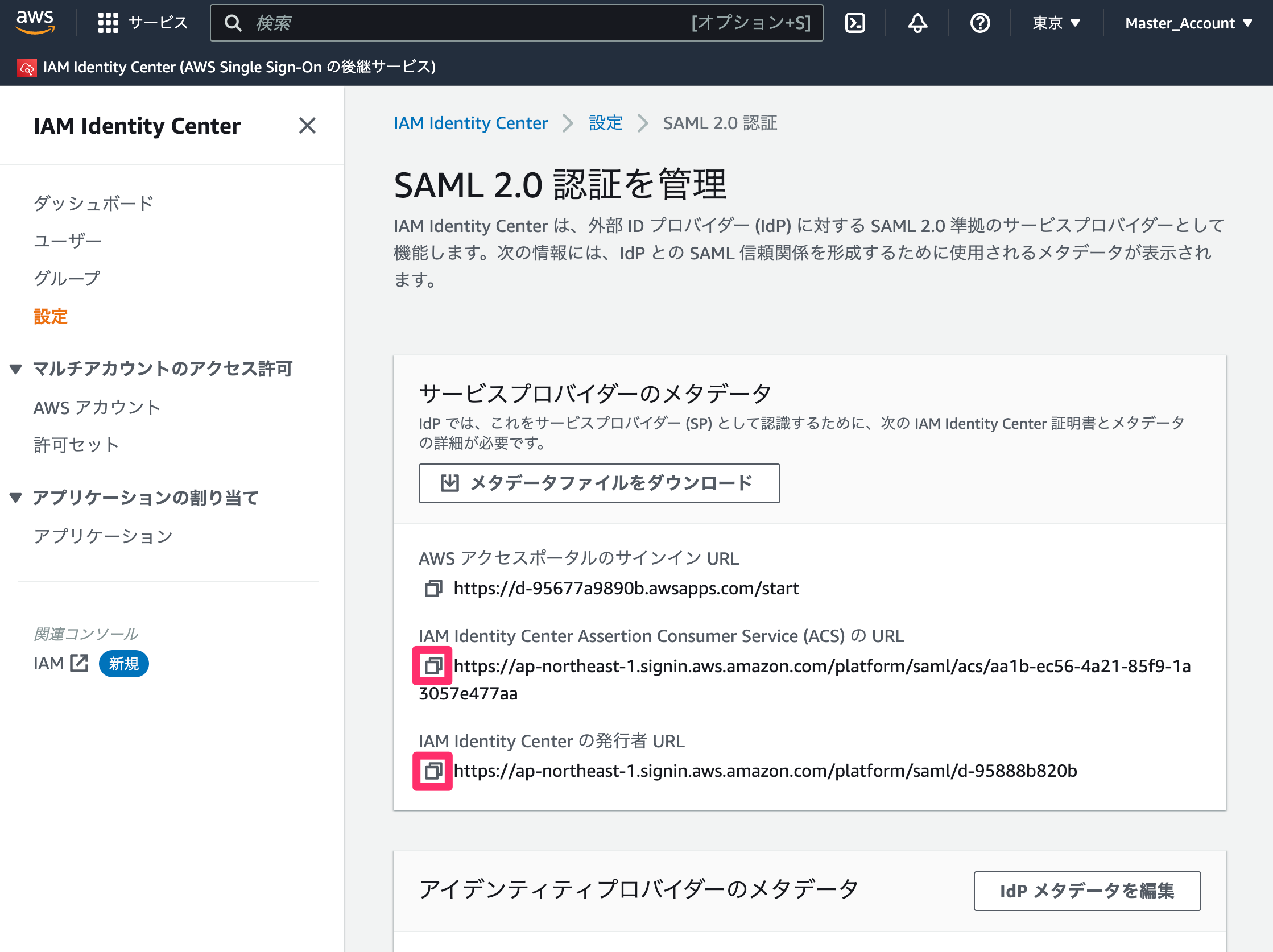The image size is (1273, 952).
Task: Copy the AWS access portal sign-in URL
Action: coord(433,588)
